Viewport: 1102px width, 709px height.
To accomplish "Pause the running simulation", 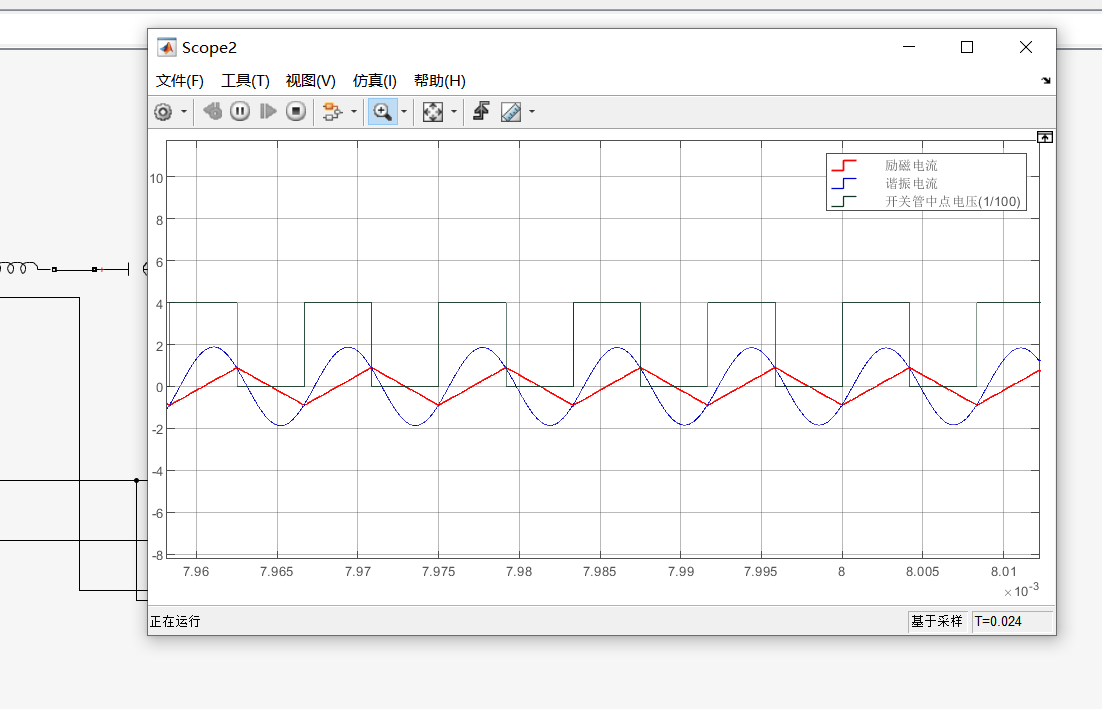I will (240, 112).
